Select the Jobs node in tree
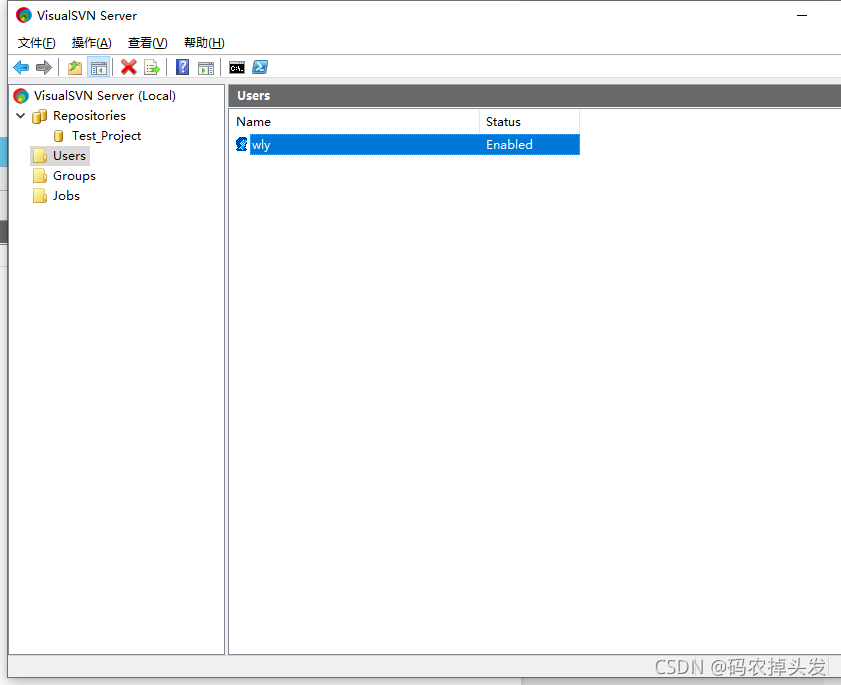 pyautogui.click(x=66, y=196)
